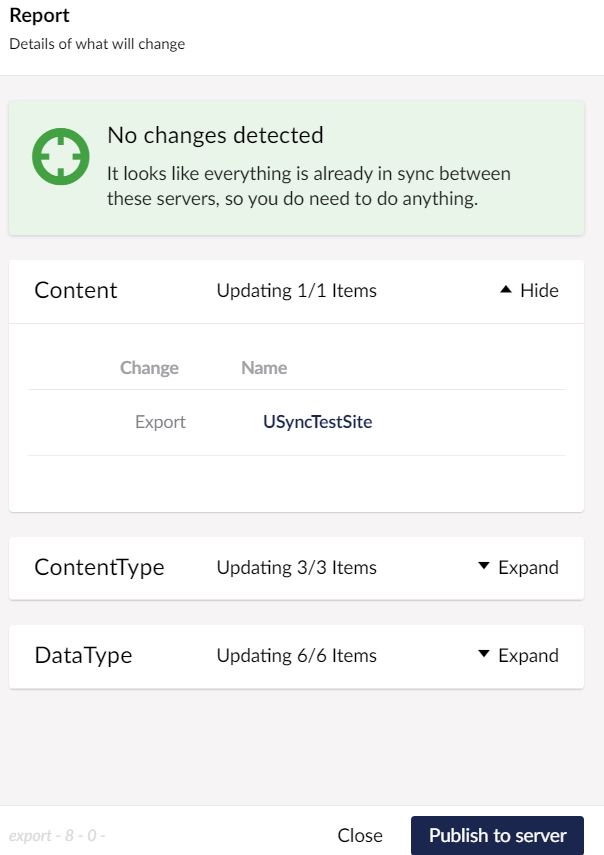Click the up triangle beside Hide
The image size is (604, 855).
(506, 290)
